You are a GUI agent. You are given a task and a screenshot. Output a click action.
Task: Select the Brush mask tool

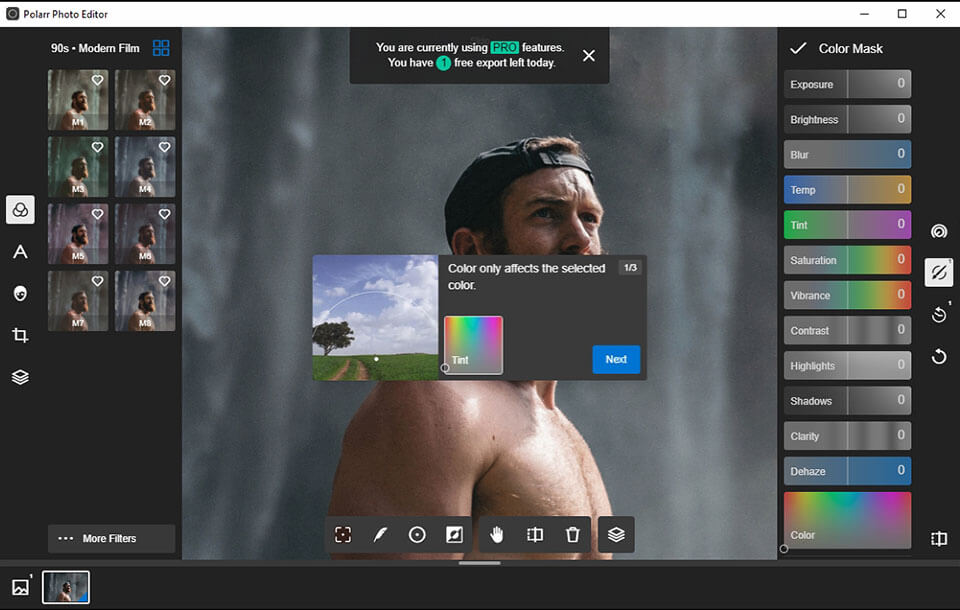click(x=380, y=535)
